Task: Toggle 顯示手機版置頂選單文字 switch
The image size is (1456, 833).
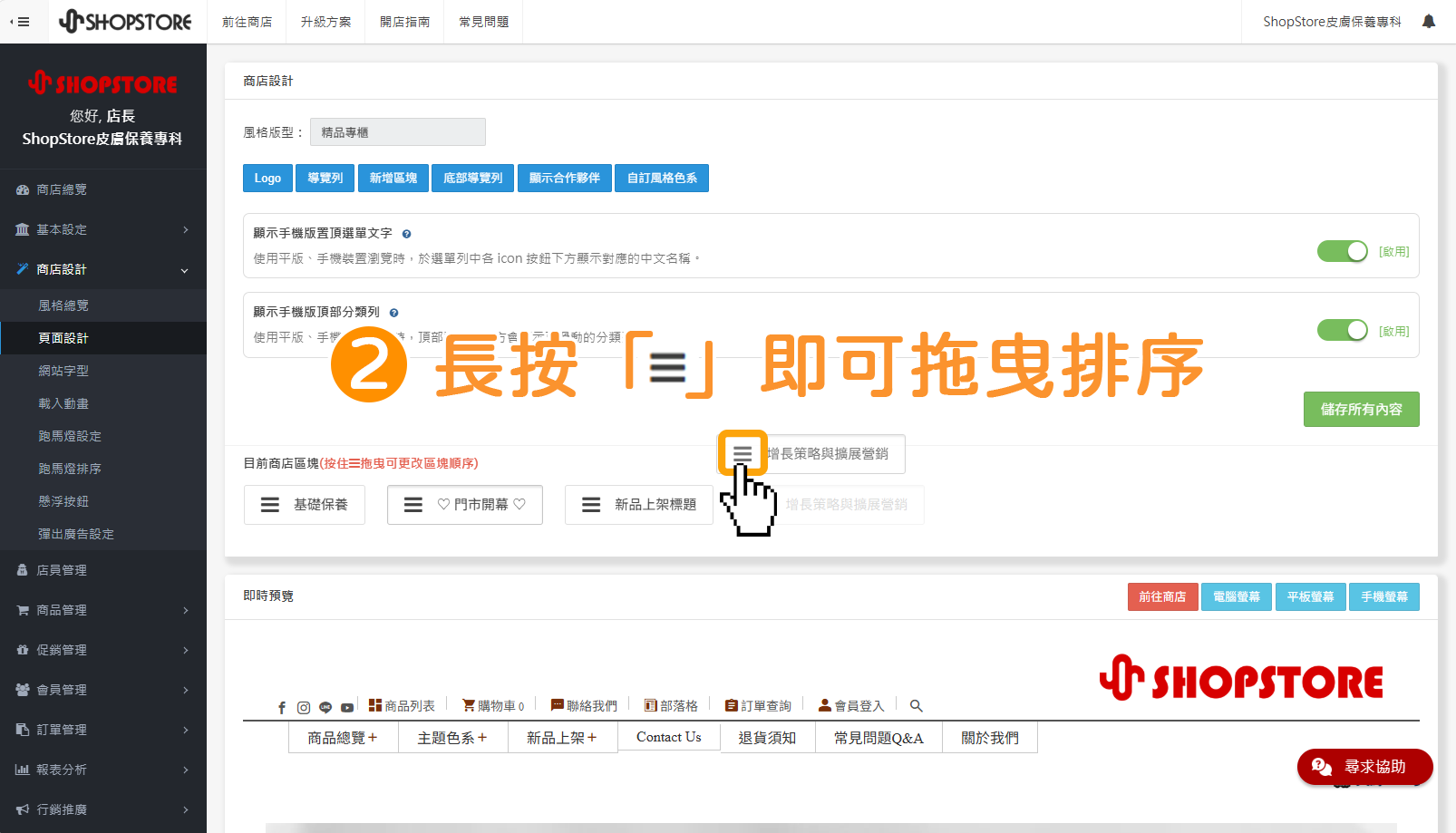Action: click(x=1343, y=251)
